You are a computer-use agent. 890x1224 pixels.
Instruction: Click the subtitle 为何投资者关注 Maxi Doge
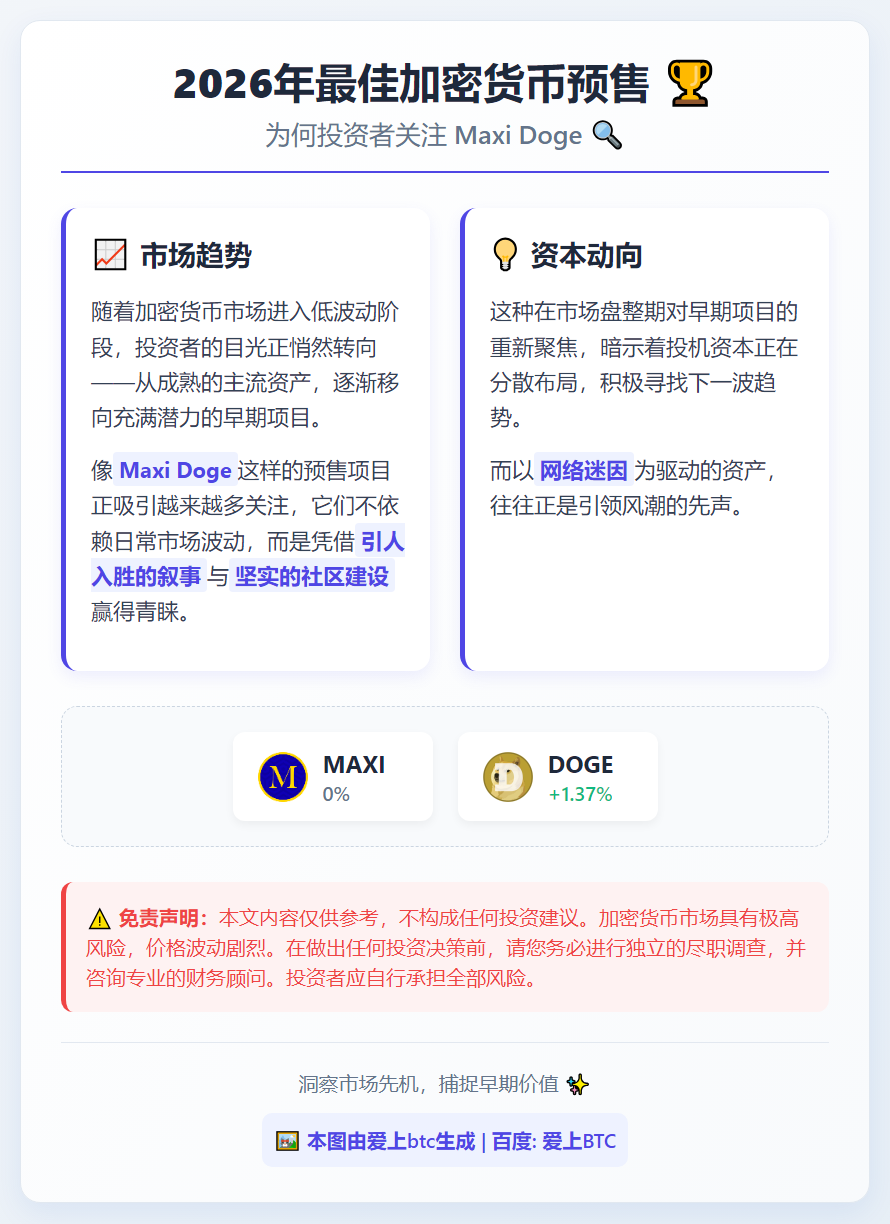(x=423, y=135)
